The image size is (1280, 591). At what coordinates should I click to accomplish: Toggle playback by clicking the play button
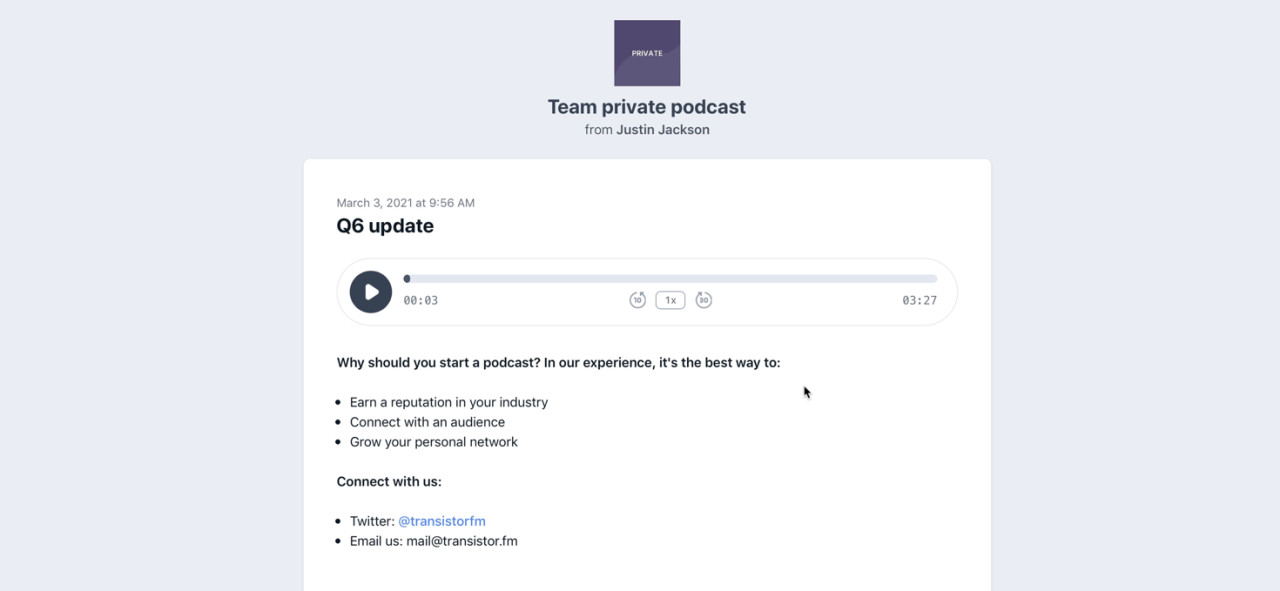pos(370,291)
